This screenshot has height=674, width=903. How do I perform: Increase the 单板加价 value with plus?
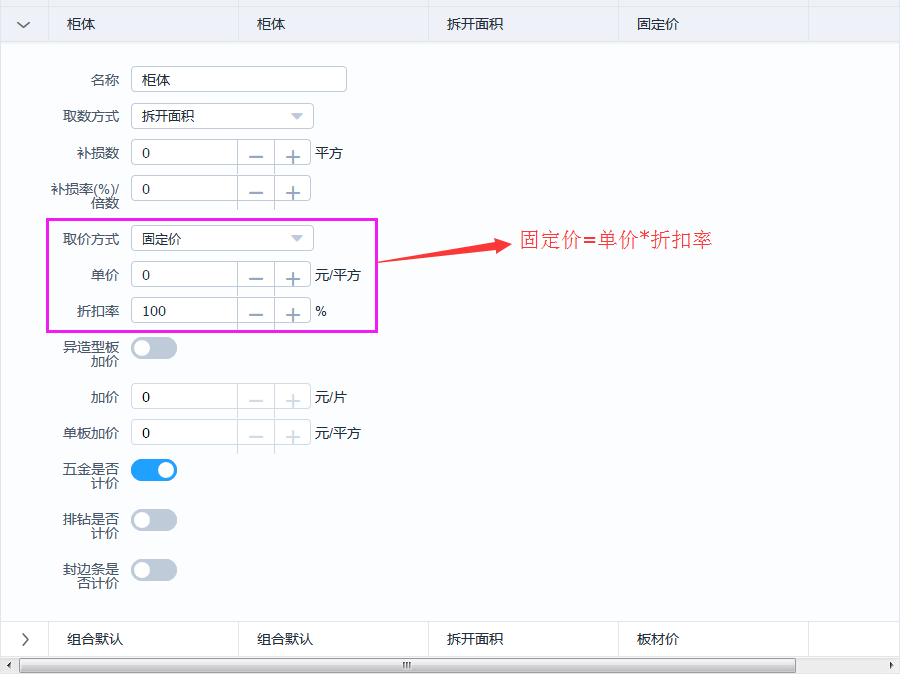pyautogui.click(x=293, y=434)
